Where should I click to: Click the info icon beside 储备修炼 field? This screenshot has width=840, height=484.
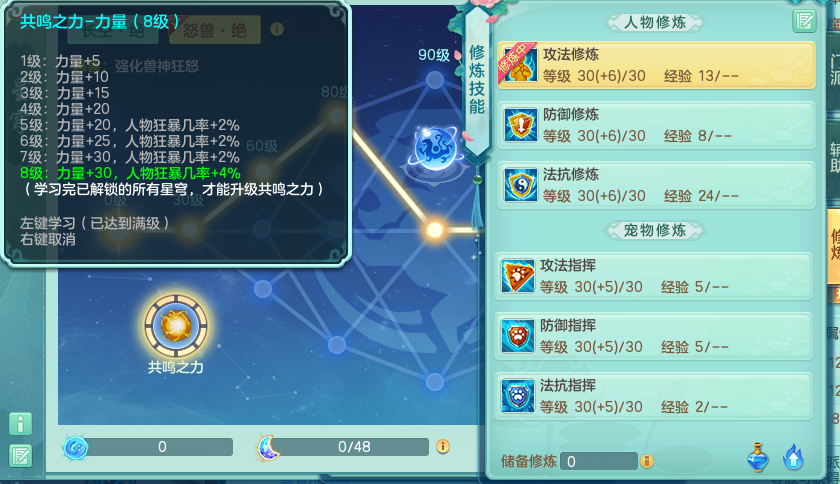pyautogui.click(x=647, y=461)
